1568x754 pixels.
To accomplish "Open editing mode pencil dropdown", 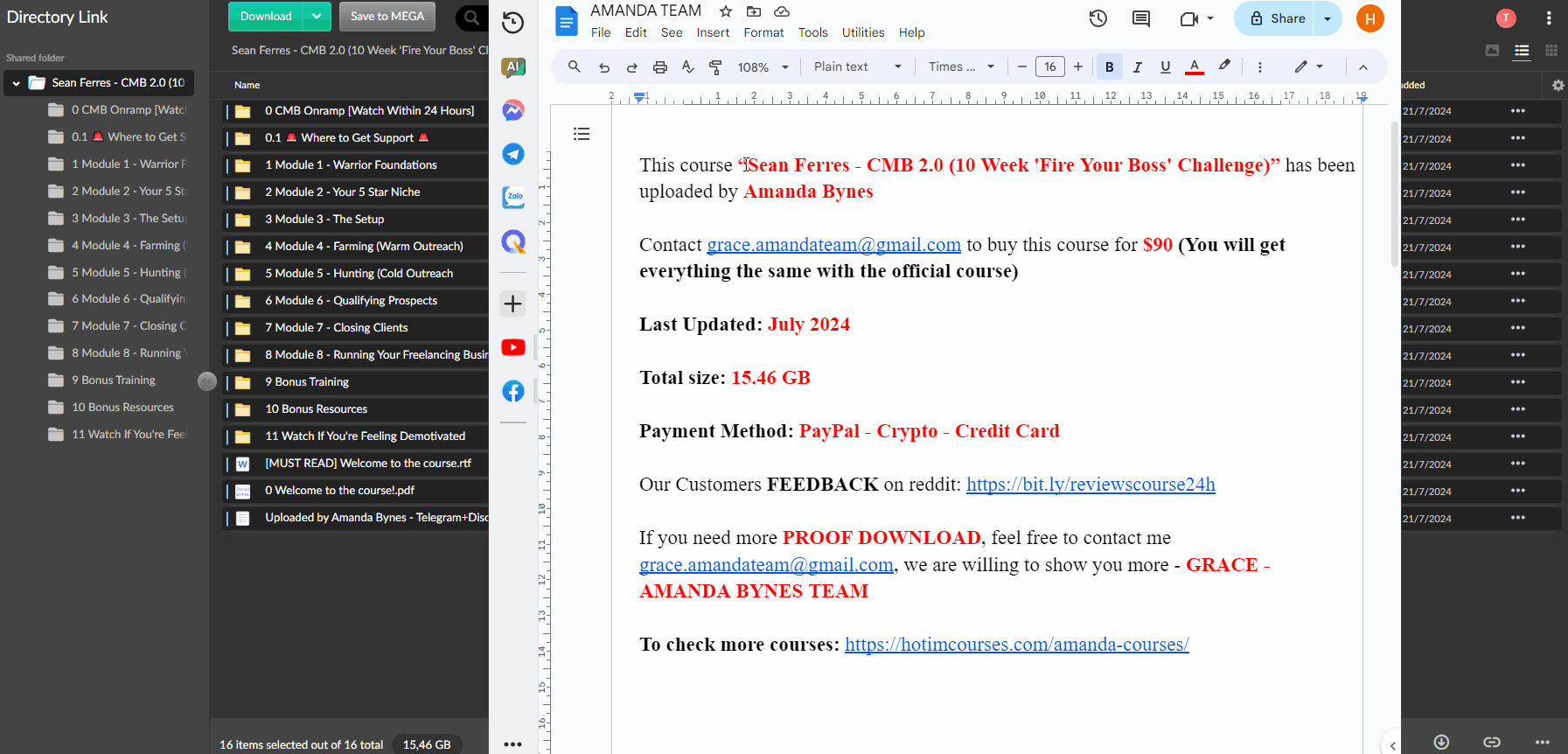I will tap(1309, 67).
